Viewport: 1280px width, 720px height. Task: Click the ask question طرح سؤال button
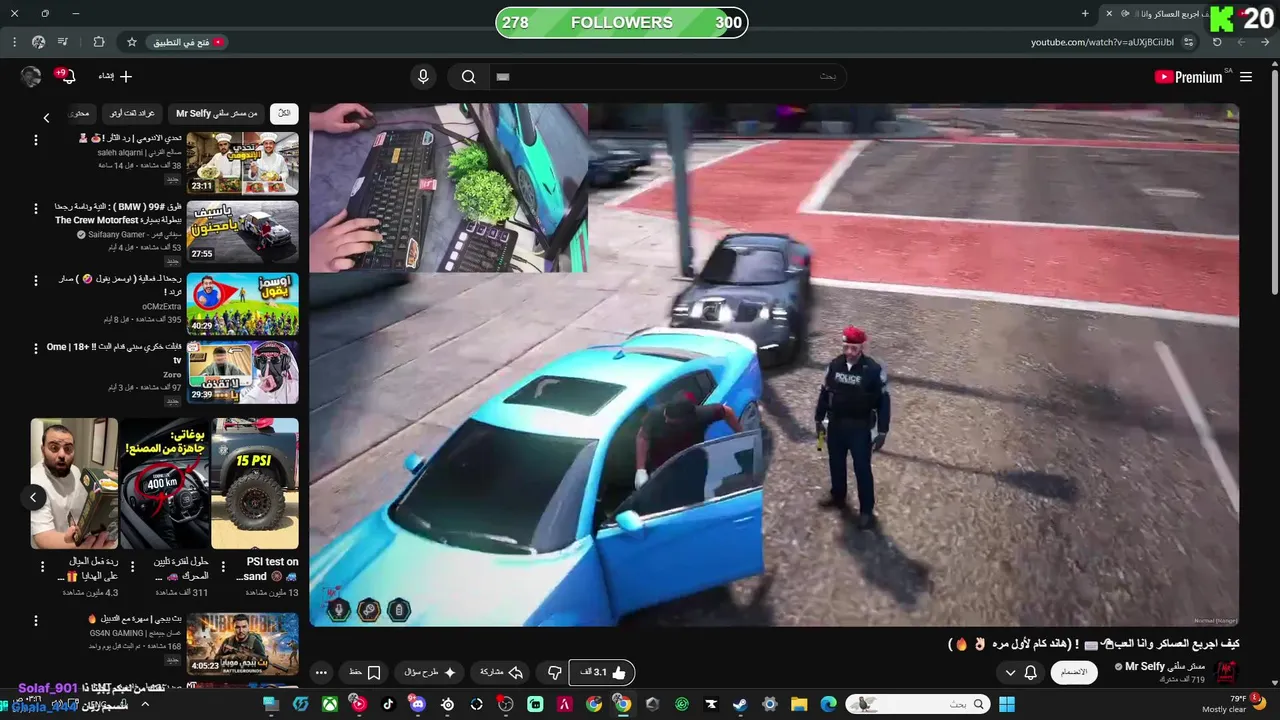(430, 673)
